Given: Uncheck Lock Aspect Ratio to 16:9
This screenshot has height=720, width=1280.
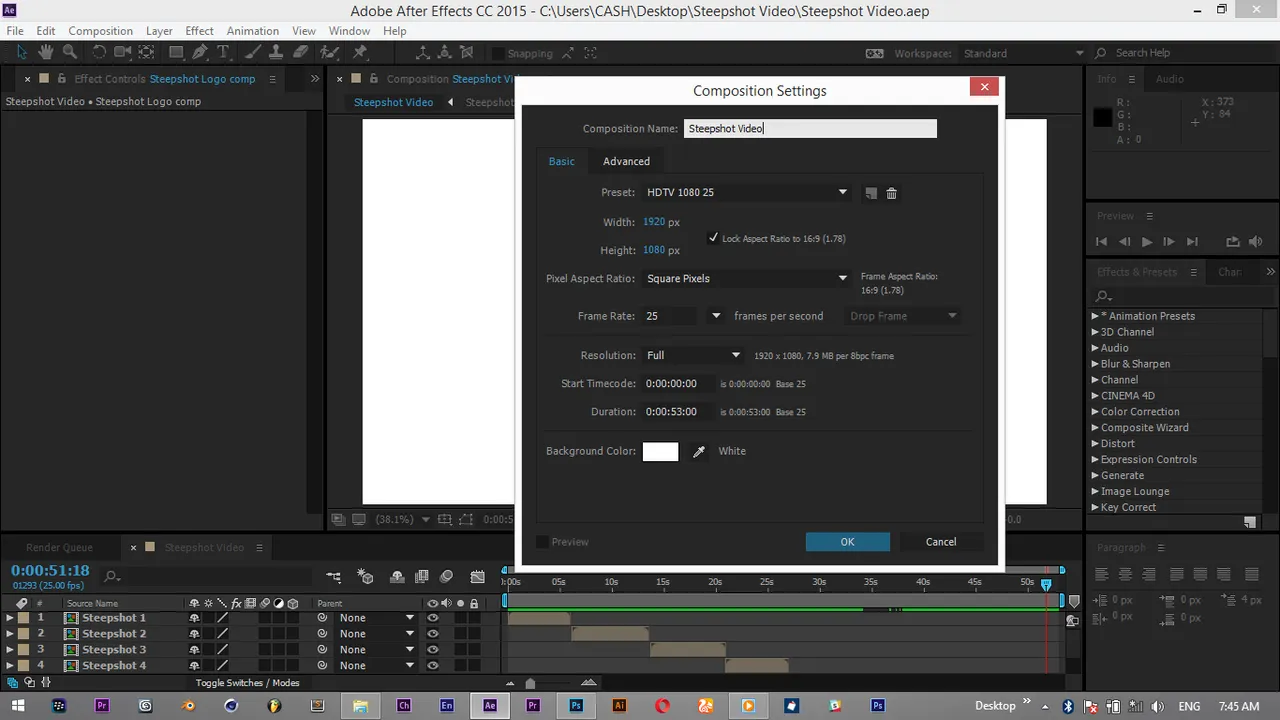Looking at the screenshot, I should click(713, 238).
